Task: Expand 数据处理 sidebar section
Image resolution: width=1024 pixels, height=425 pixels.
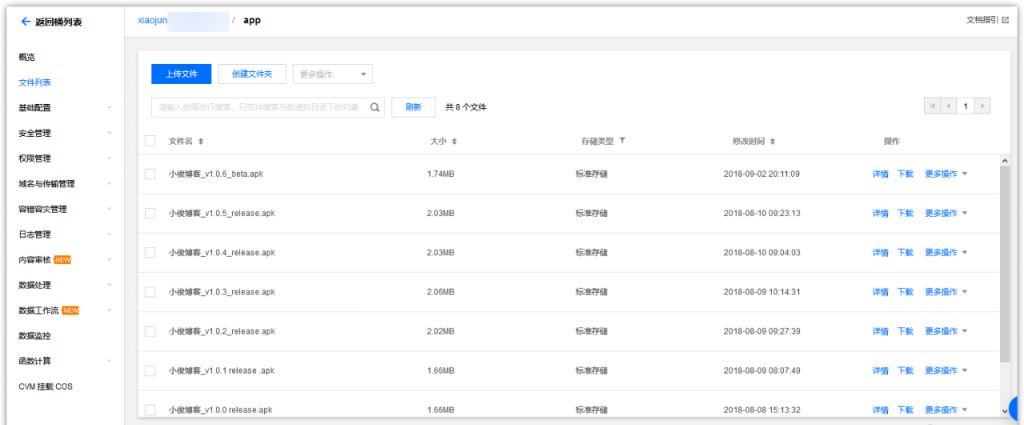Action: (109, 285)
